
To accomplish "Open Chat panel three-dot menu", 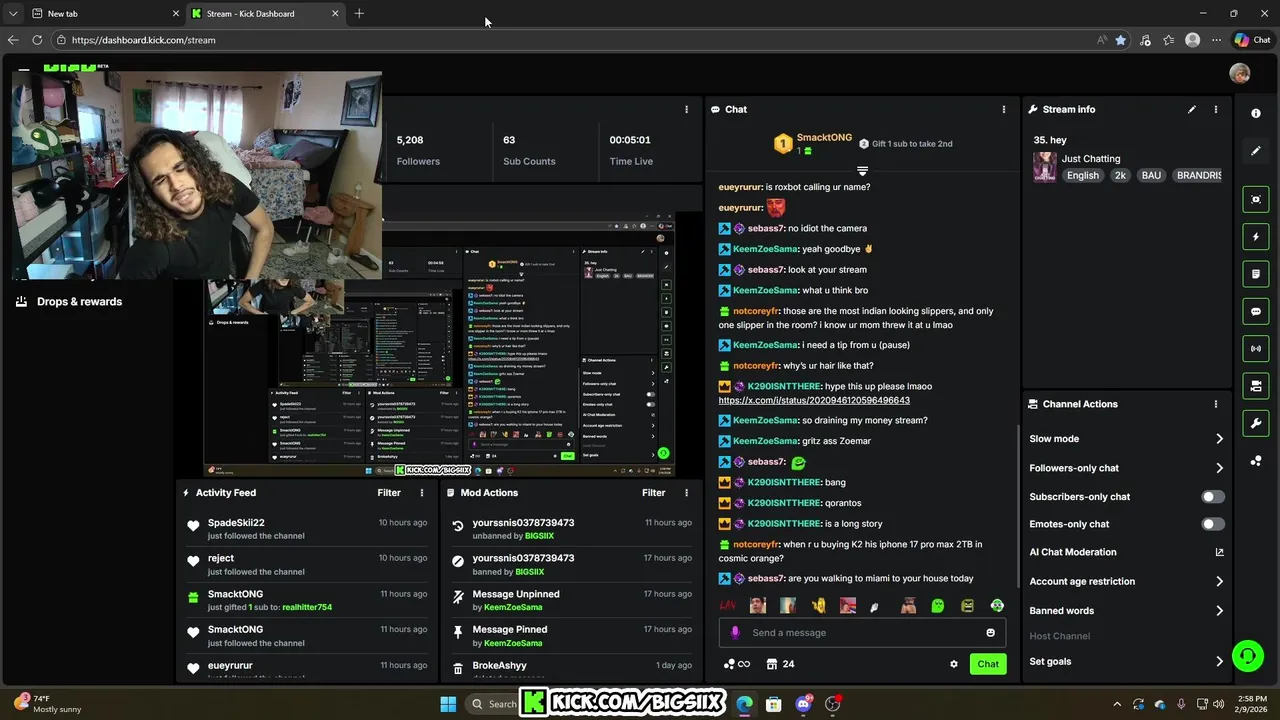I will pos(1004,109).
